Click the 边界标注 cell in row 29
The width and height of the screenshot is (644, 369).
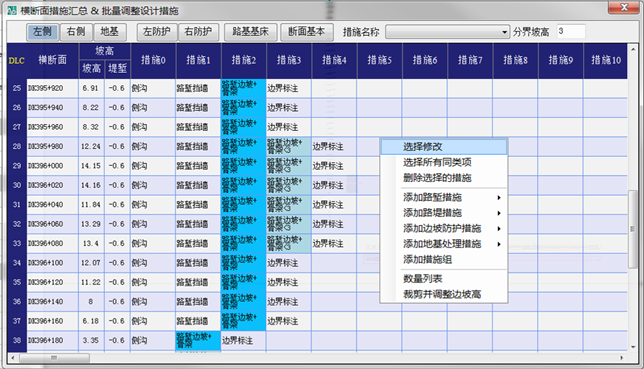tap(334, 166)
